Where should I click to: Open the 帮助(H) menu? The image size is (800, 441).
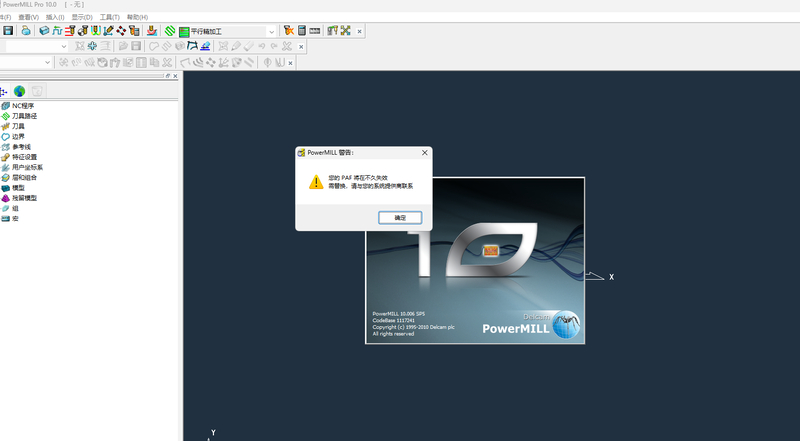(x=137, y=17)
